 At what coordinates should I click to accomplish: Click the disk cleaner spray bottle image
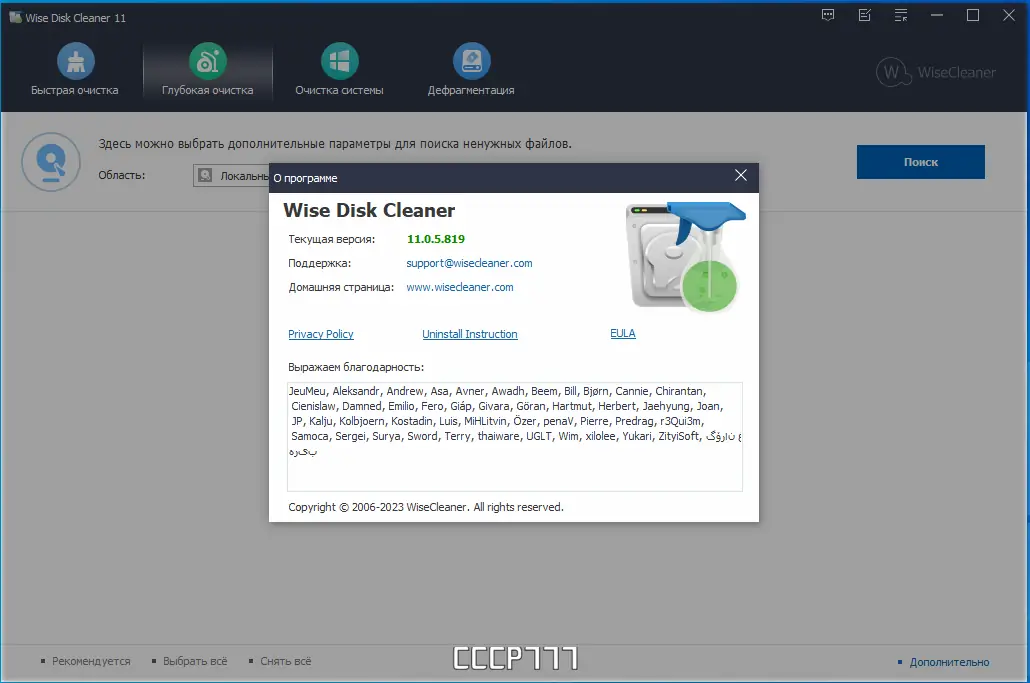[685, 257]
